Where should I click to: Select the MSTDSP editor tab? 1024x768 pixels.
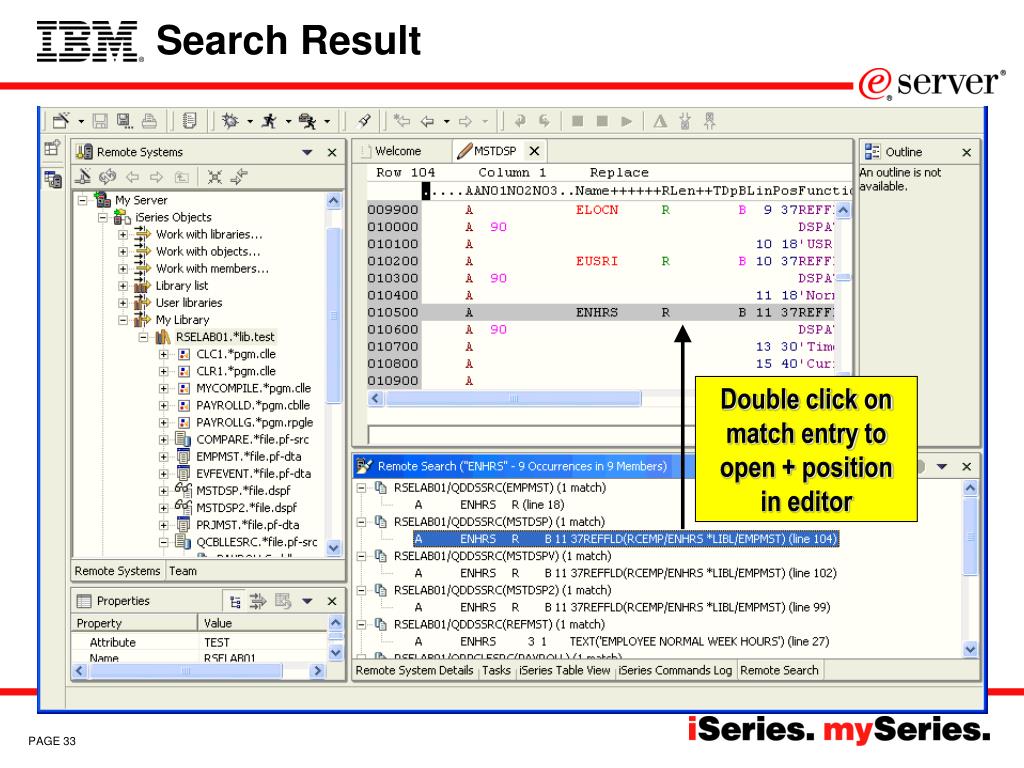(494, 151)
